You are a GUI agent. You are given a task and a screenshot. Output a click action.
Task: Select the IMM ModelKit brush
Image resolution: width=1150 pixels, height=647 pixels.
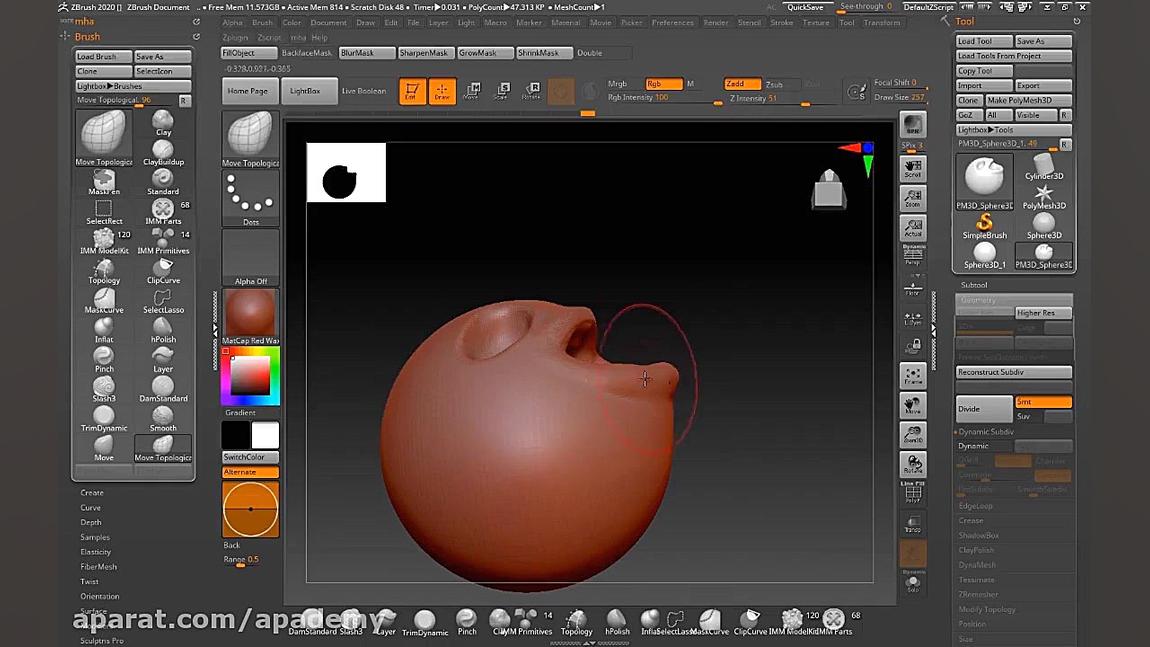(104, 241)
